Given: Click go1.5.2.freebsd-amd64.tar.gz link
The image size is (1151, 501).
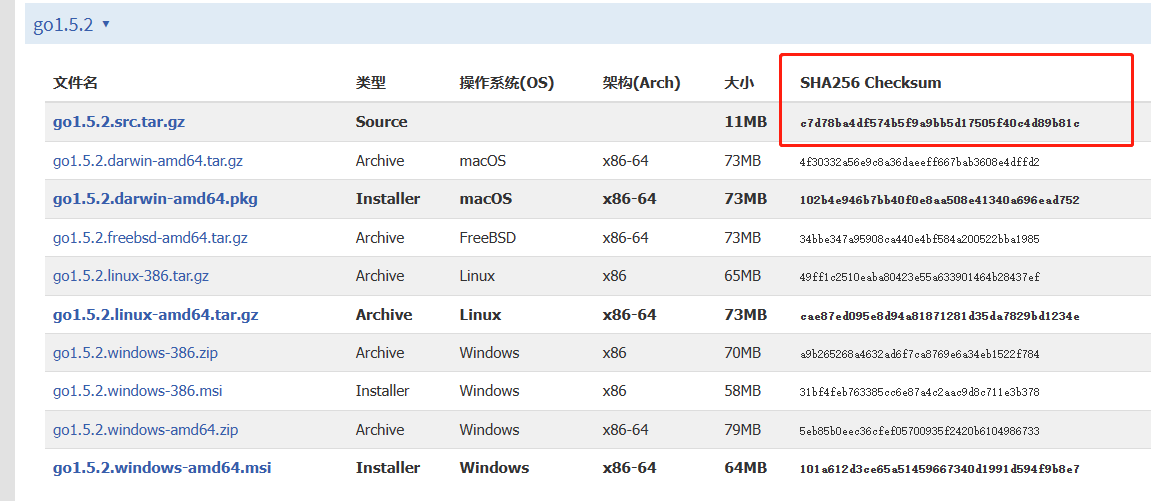Looking at the screenshot, I should pyautogui.click(x=150, y=238).
